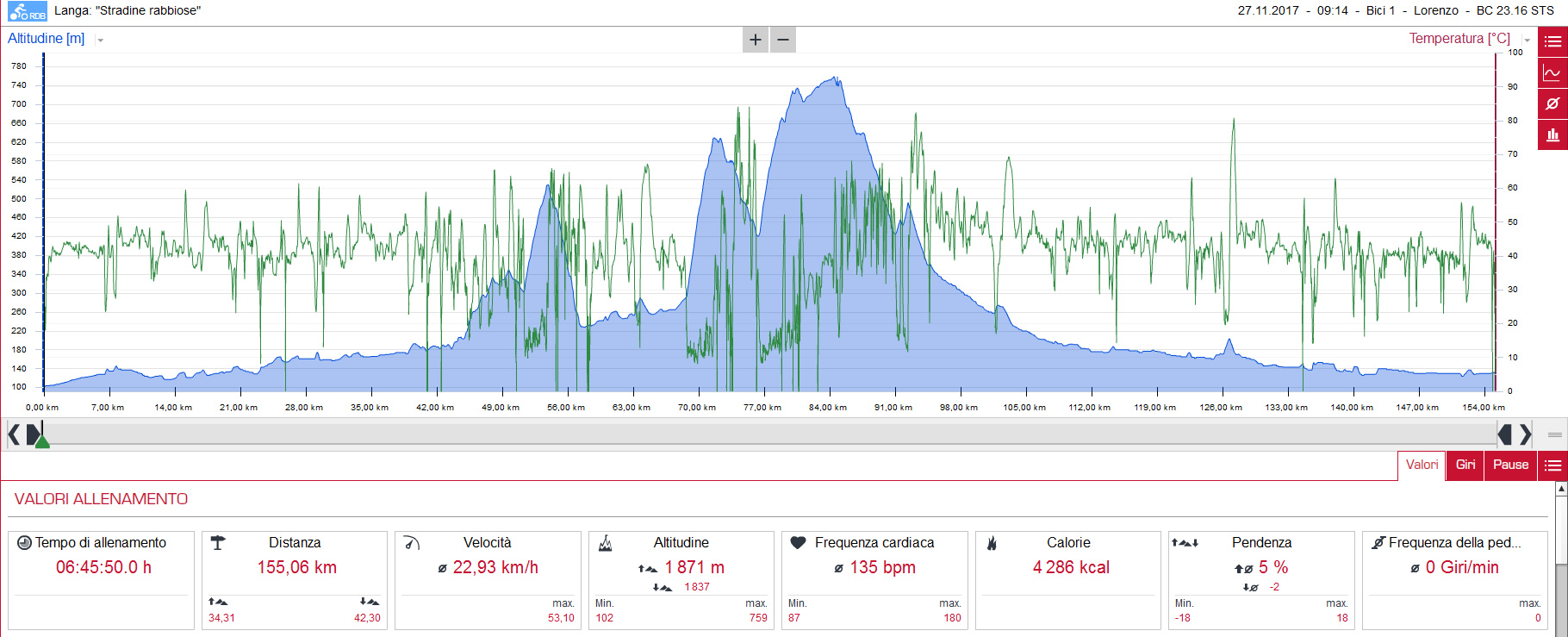Click the uphill average icon before 5 %

(1243, 569)
